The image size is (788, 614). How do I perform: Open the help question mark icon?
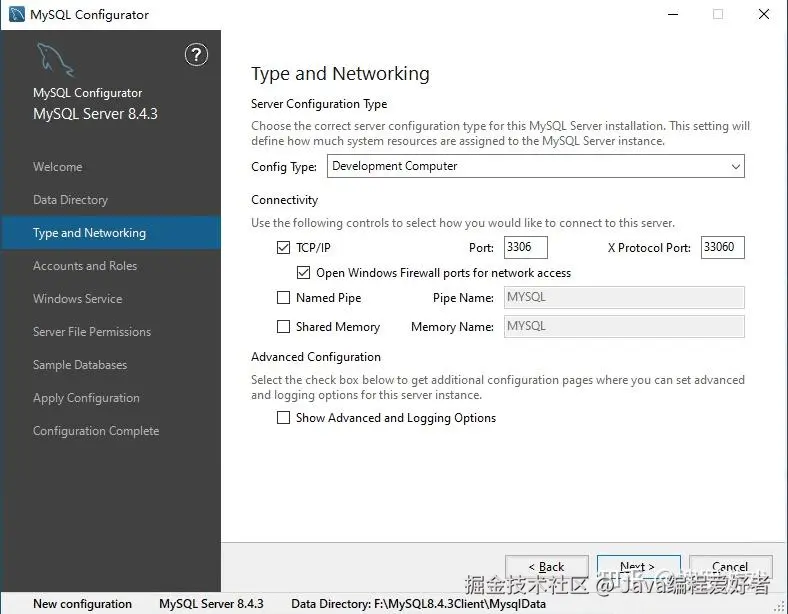(196, 55)
